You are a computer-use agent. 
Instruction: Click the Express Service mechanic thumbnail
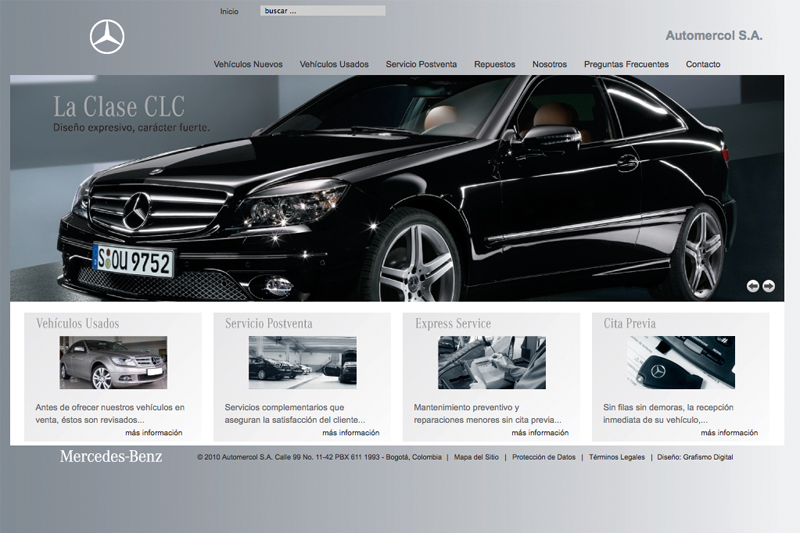tap(492, 362)
